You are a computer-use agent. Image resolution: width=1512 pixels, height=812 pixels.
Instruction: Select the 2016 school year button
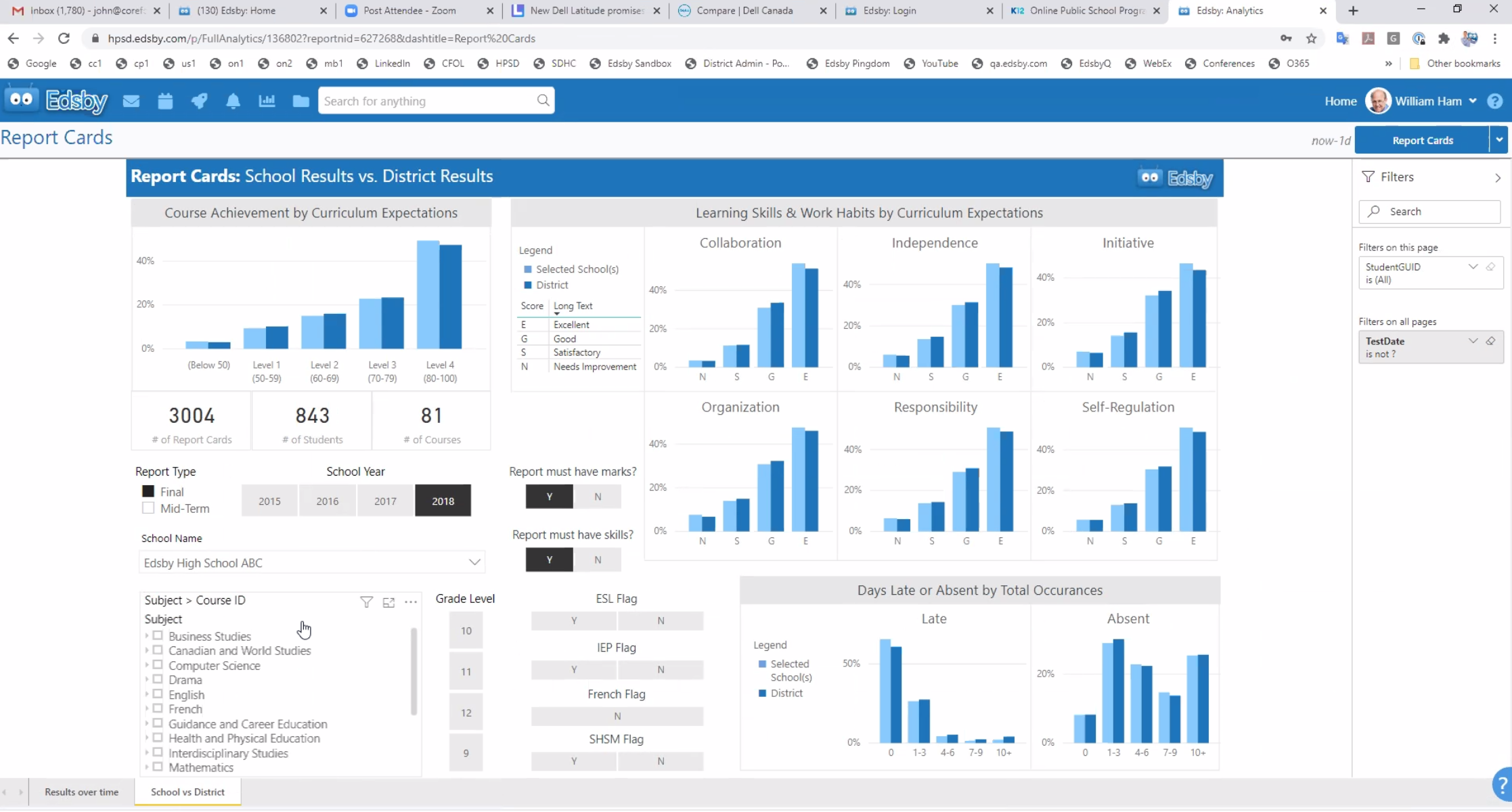point(327,501)
